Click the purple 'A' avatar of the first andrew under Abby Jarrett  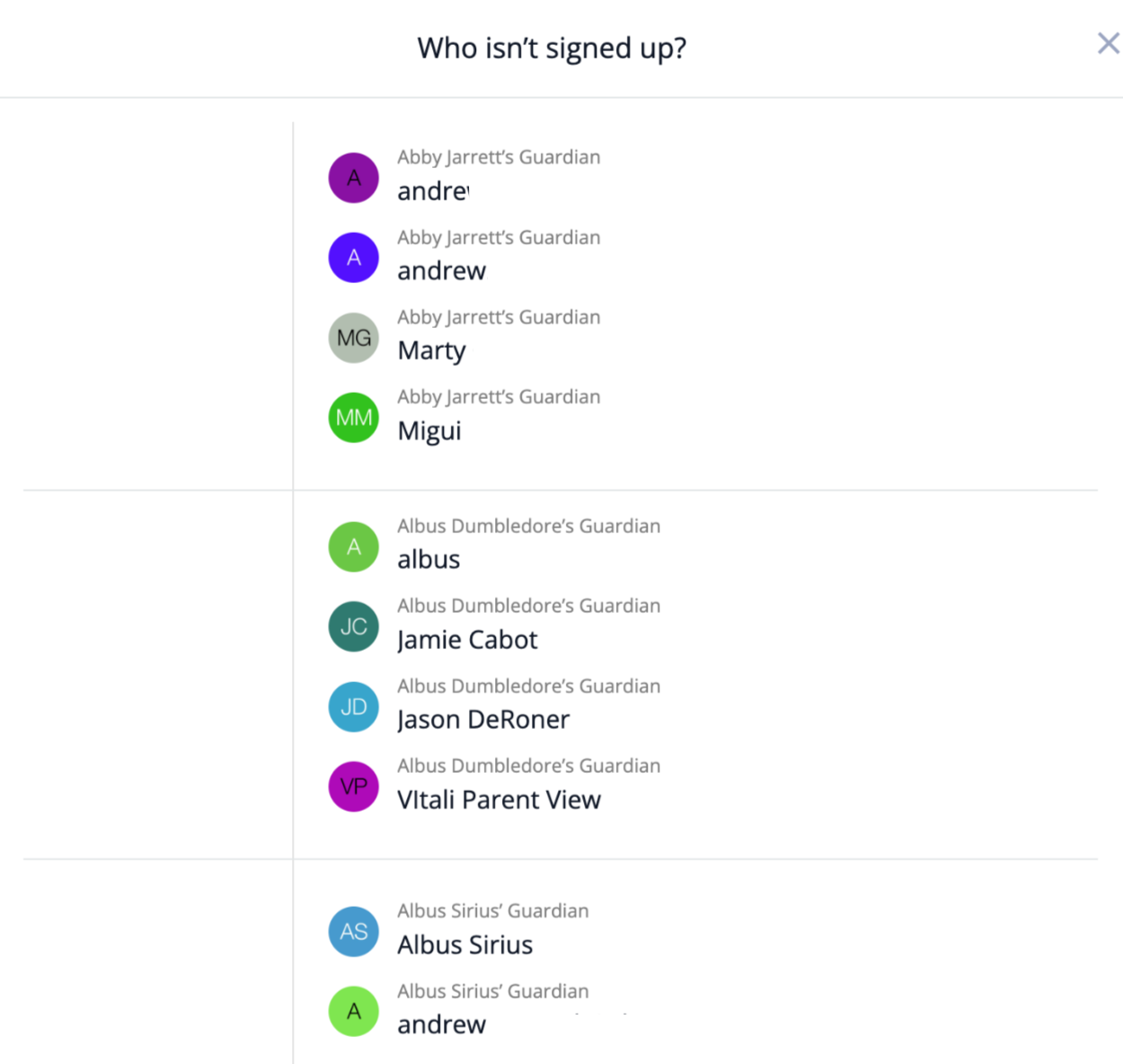click(354, 178)
